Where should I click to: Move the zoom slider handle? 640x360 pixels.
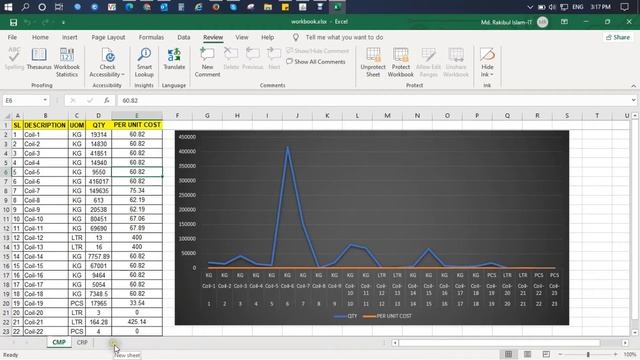[588, 354]
